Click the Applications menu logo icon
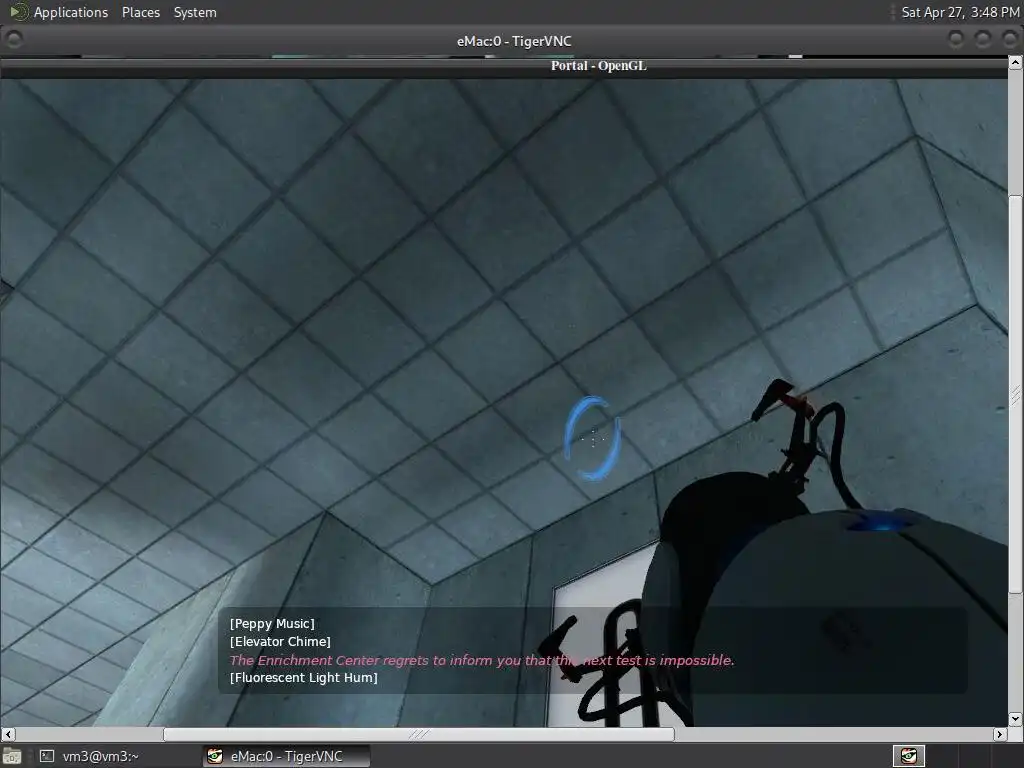This screenshot has height=768, width=1024. (18, 12)
